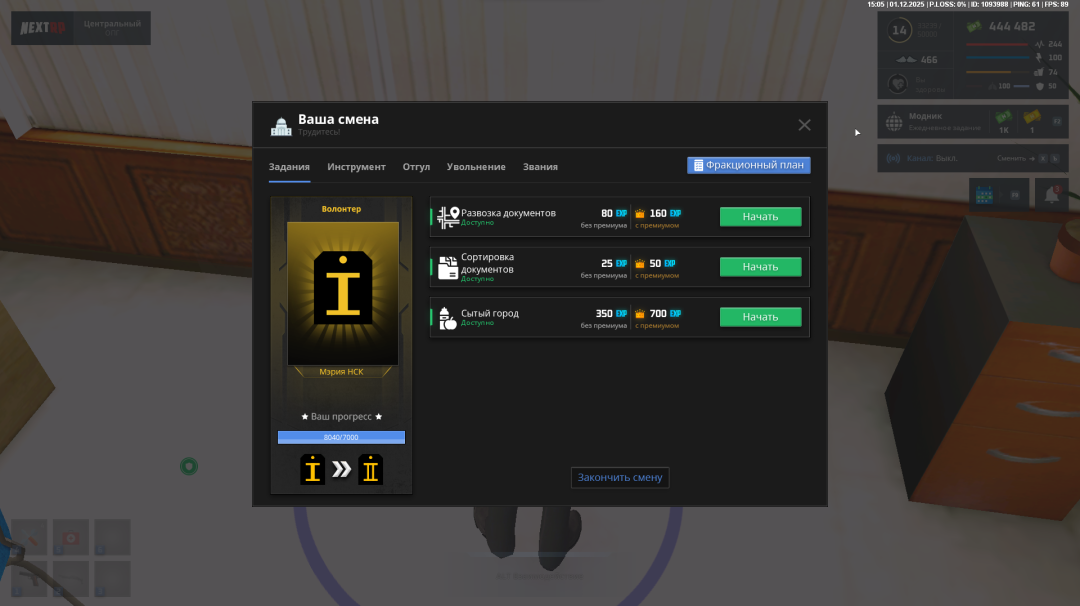Click the large Волонтер rank emblem

coord(342,288)
